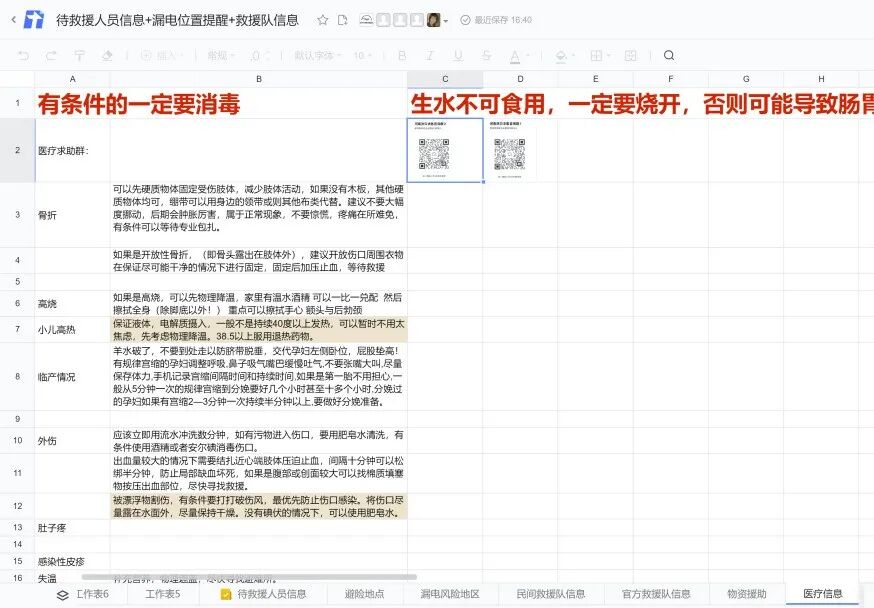This screenshot has width=874, height=608.
Task: Adjust decimal places control in toolbar
Action: tap(260, 55)
